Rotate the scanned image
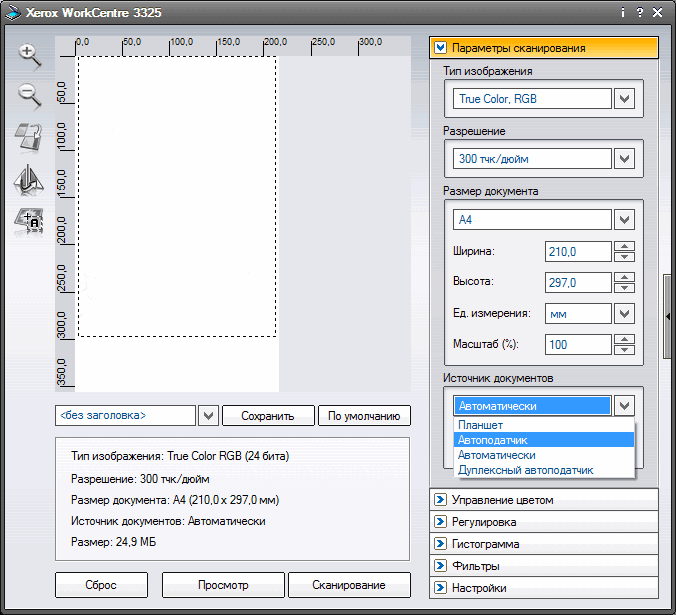 click(x=29, y=137)
